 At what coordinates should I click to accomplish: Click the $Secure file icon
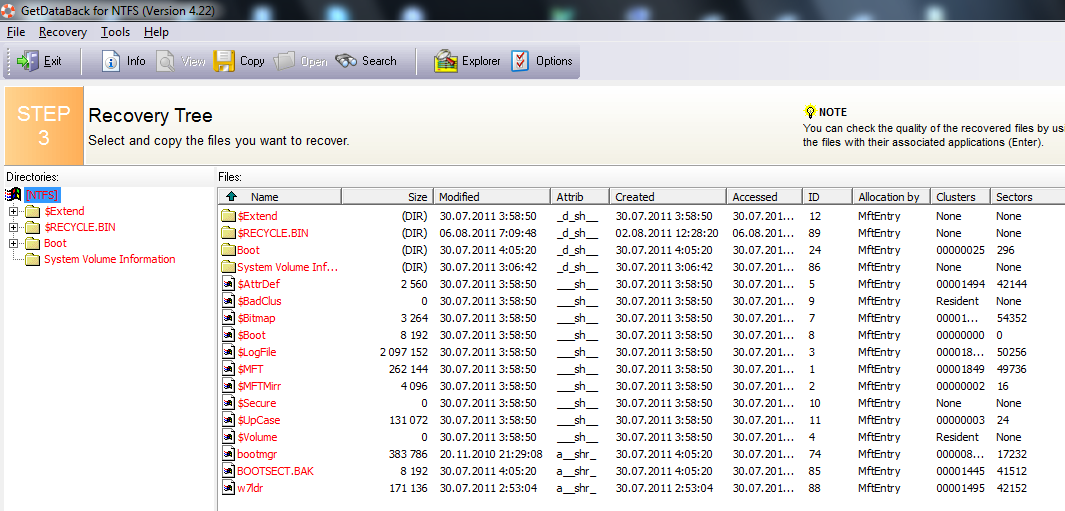[229, 403]
